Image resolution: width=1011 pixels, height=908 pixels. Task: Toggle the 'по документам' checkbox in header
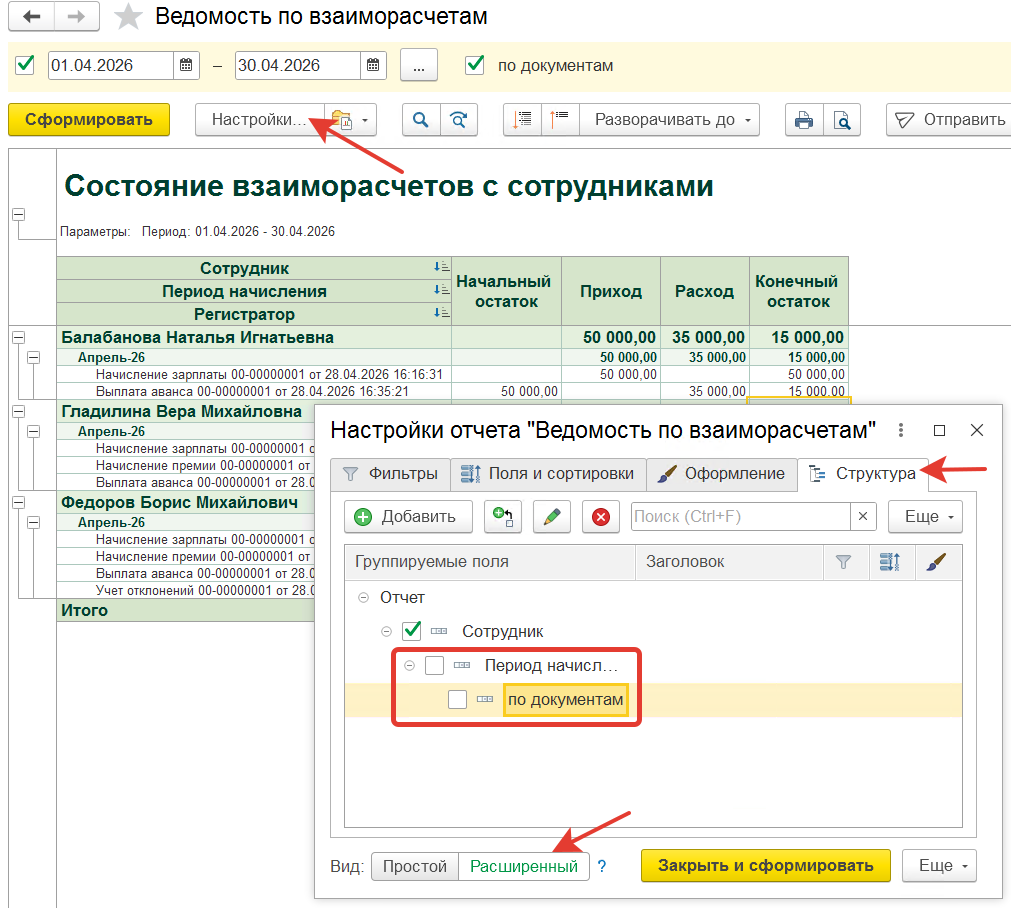coord(475,64)
